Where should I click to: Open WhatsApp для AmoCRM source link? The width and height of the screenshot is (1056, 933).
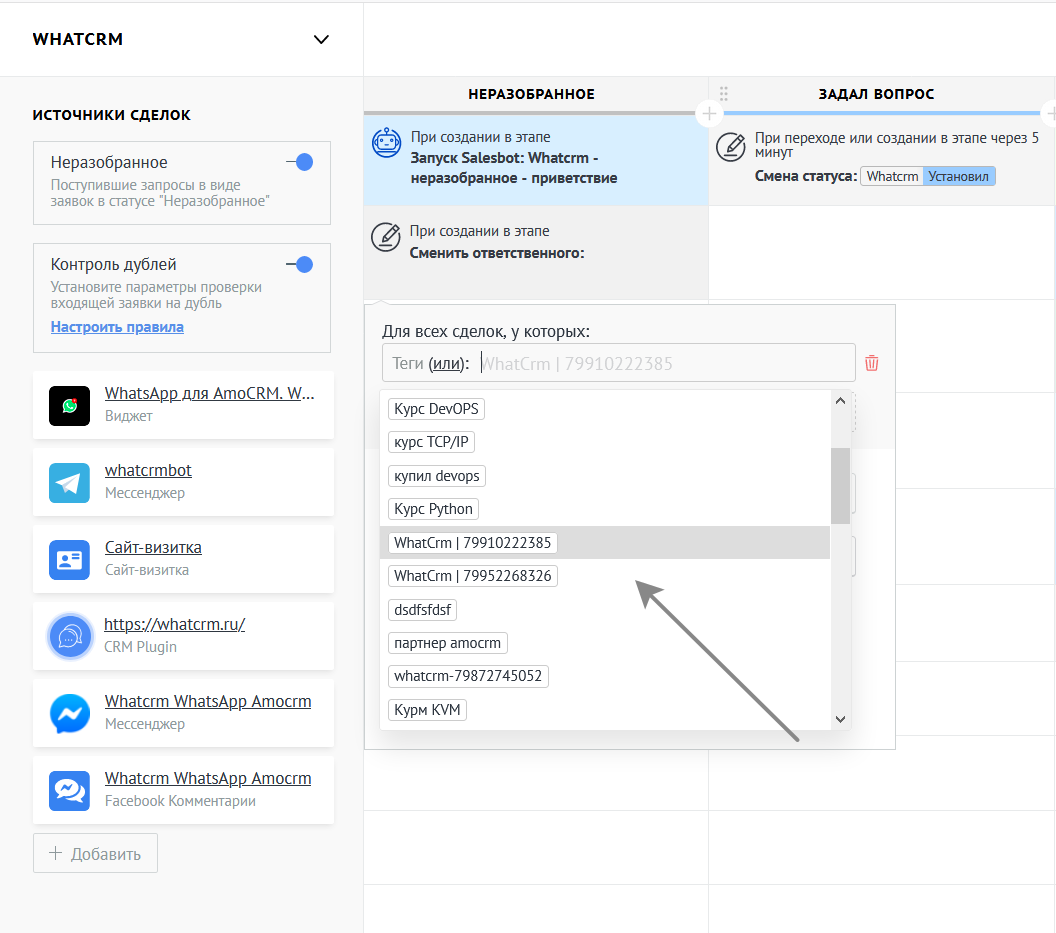point(209,393)
